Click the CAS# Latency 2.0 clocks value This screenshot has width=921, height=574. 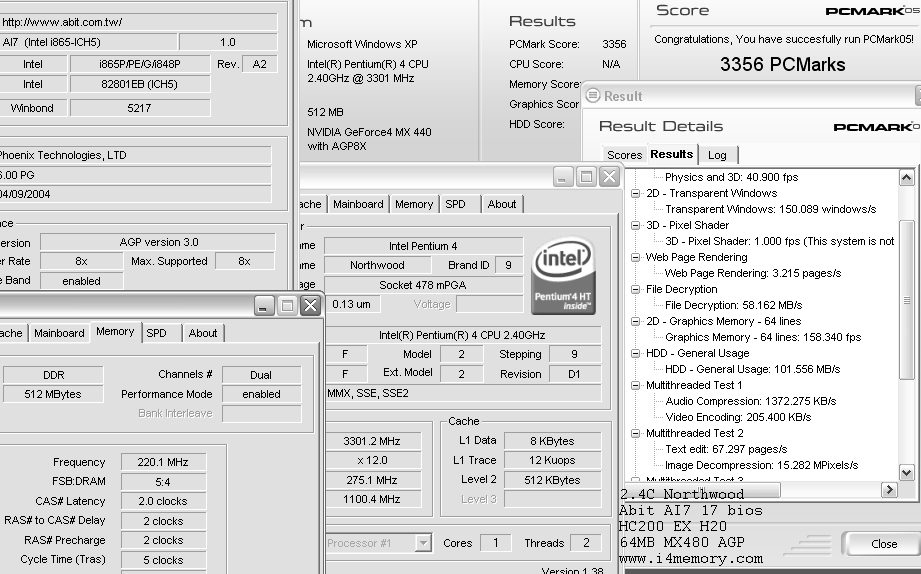click(163, 501)
